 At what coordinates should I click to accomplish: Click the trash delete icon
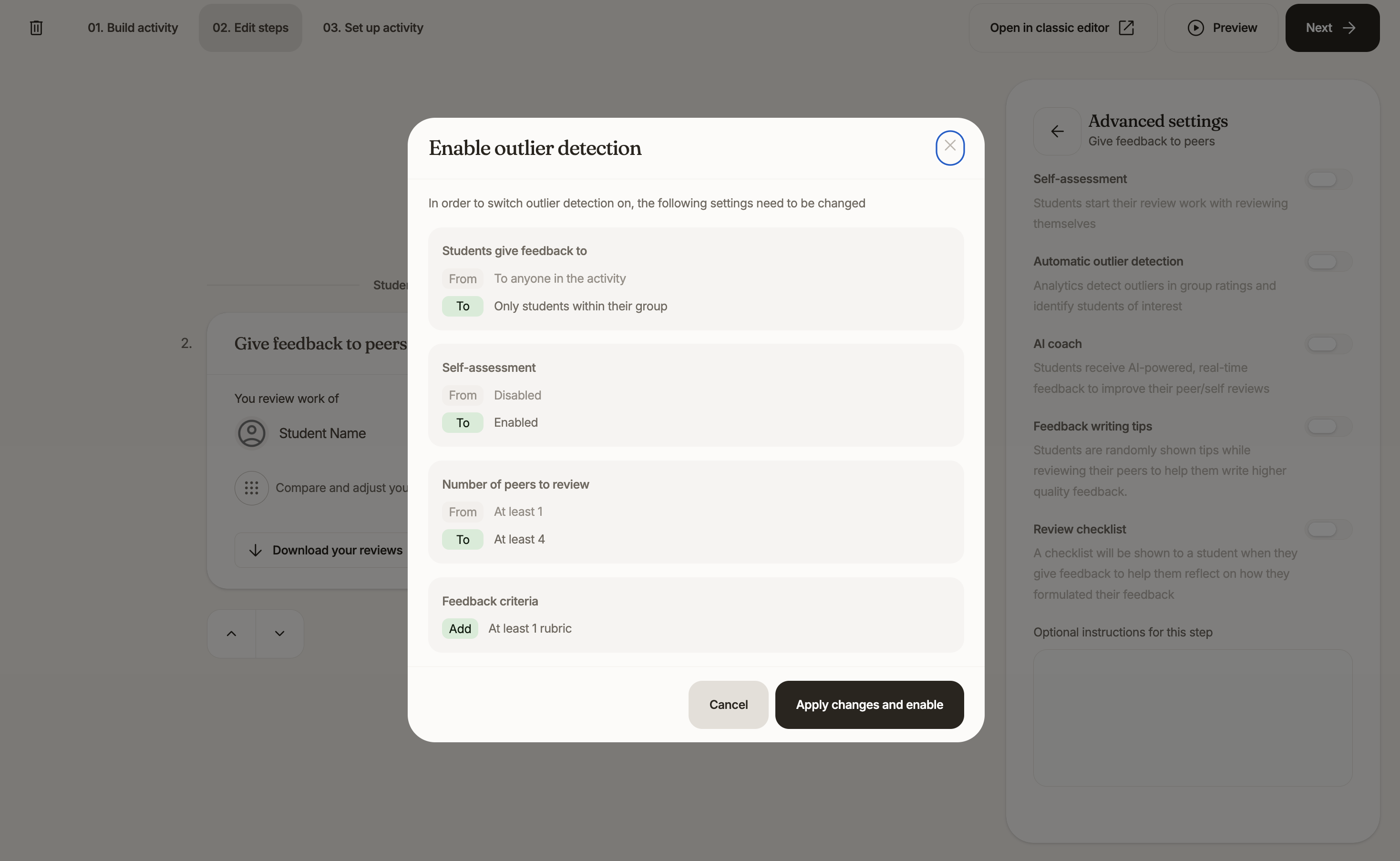(36, 28)
